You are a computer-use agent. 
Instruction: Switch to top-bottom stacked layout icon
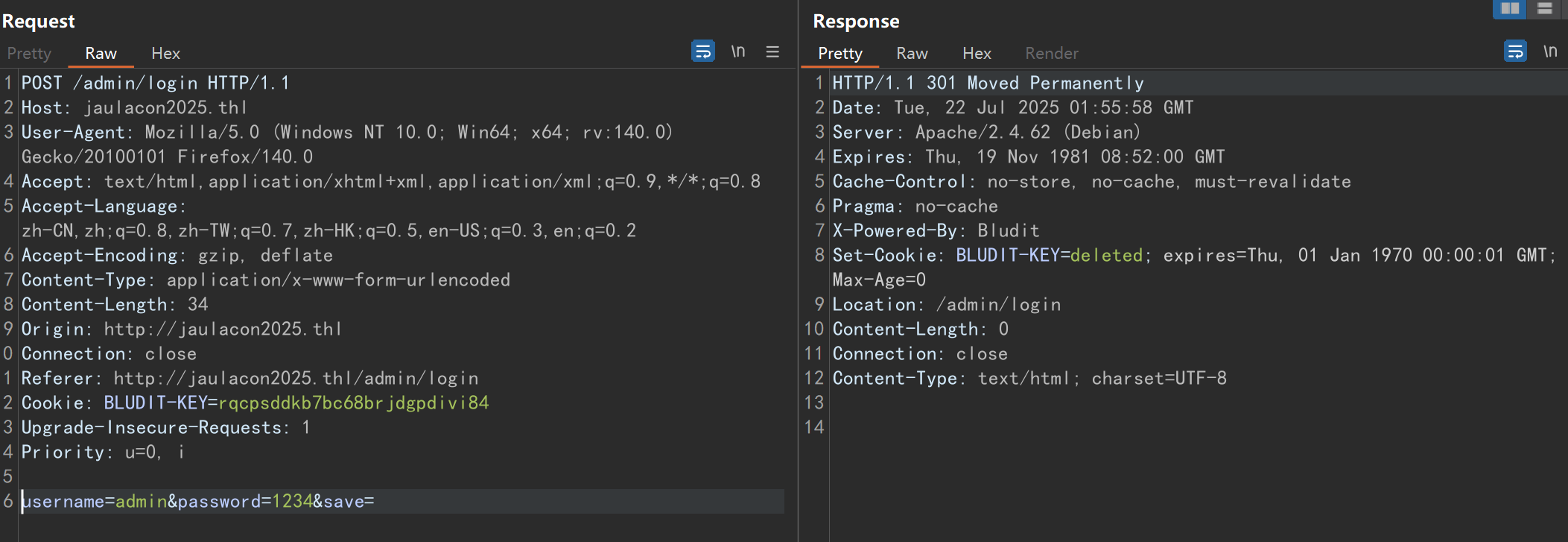click(1544, 8)
